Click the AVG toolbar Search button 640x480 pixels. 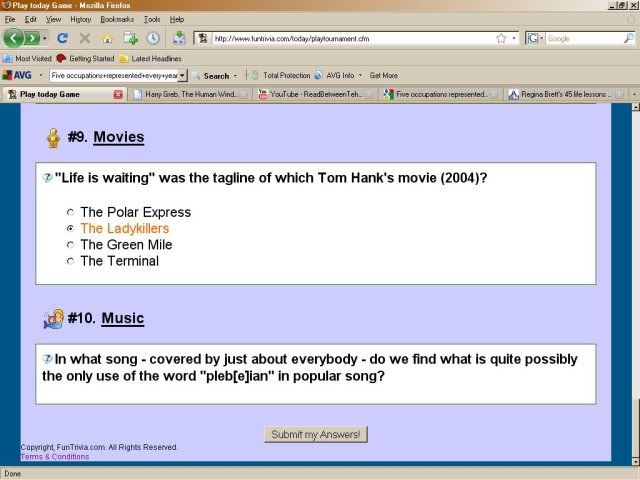point(210,75)
